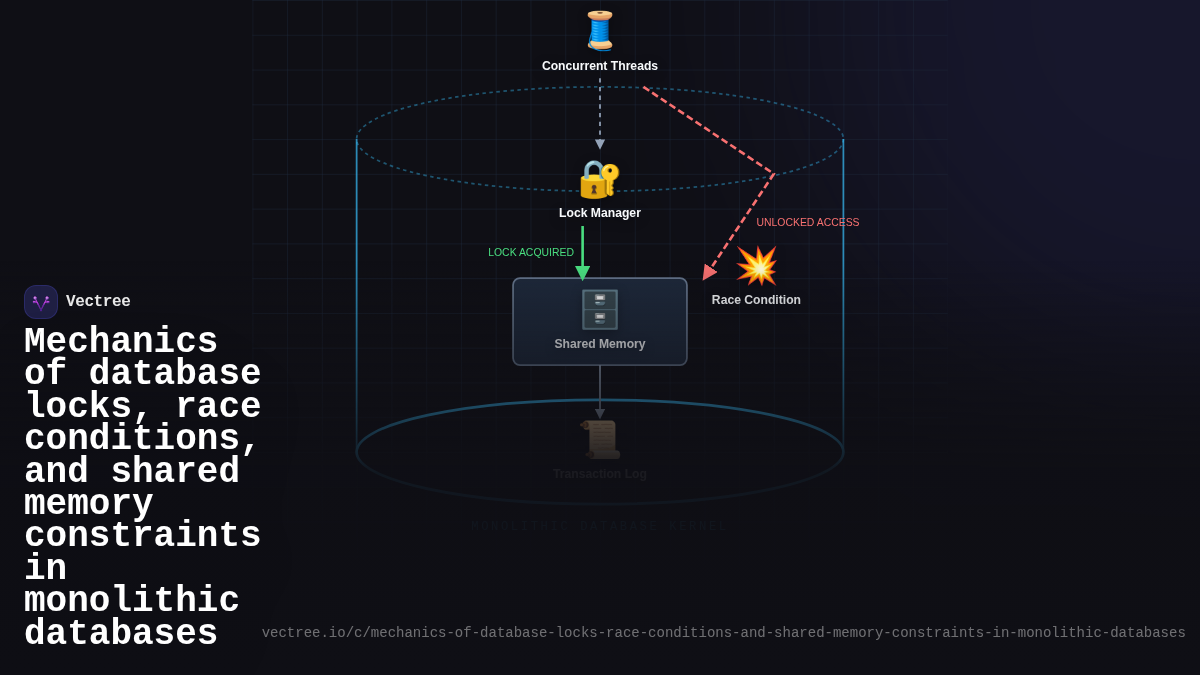This screenshot has width=1200, height=675.
Task: Open the Vectree brand name link
Action: click(98, 302)
